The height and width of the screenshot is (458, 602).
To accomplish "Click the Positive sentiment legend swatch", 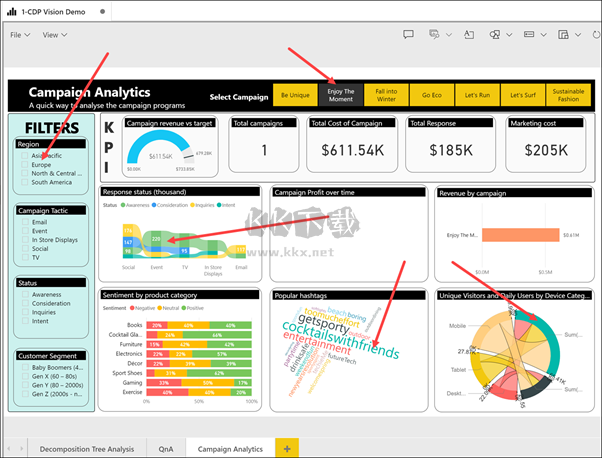I will pyautogui.click(x=184, y=308).
